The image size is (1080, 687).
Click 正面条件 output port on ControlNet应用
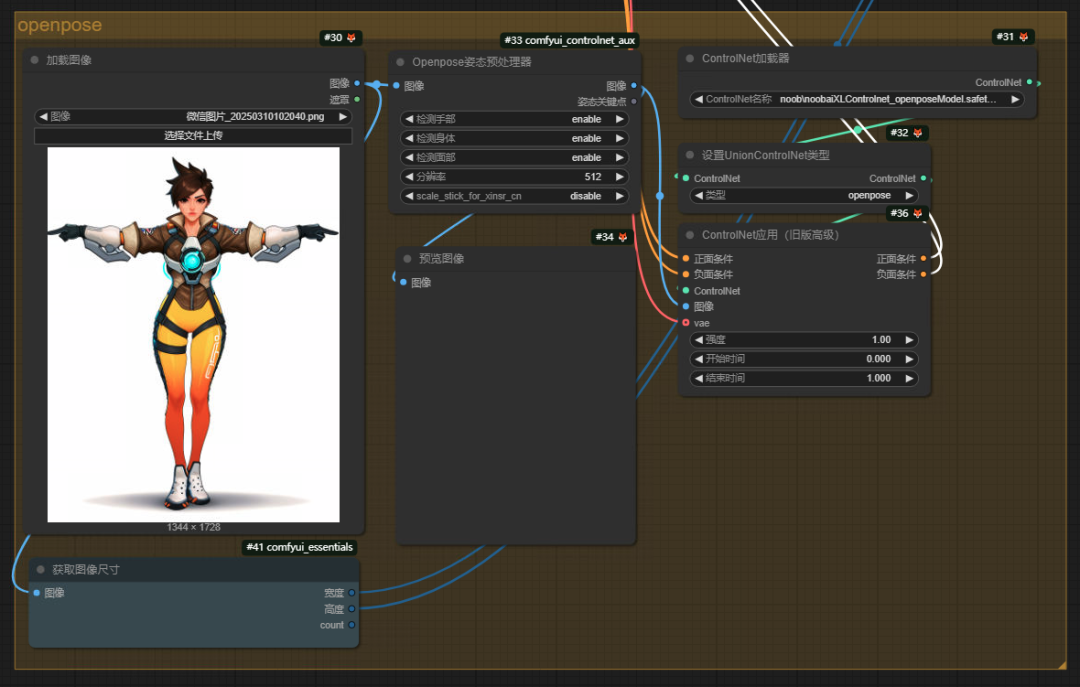[924, 259]
